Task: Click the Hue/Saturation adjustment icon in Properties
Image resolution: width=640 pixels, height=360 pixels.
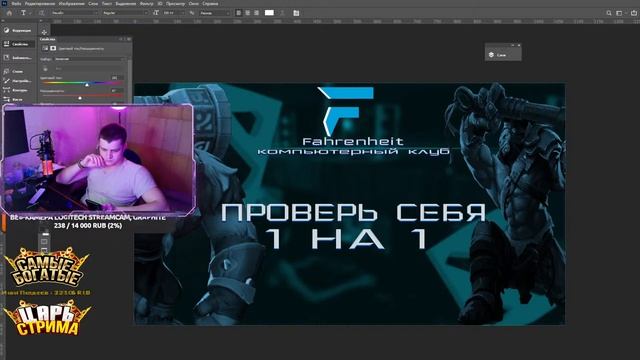Action: (45, 48)
